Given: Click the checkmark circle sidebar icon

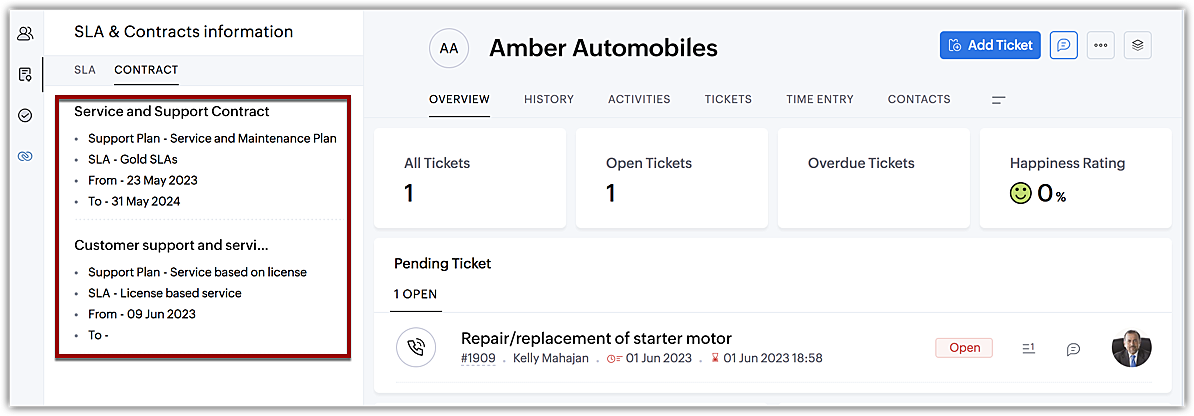Looking at the screenshot, I should pos(25,115).
